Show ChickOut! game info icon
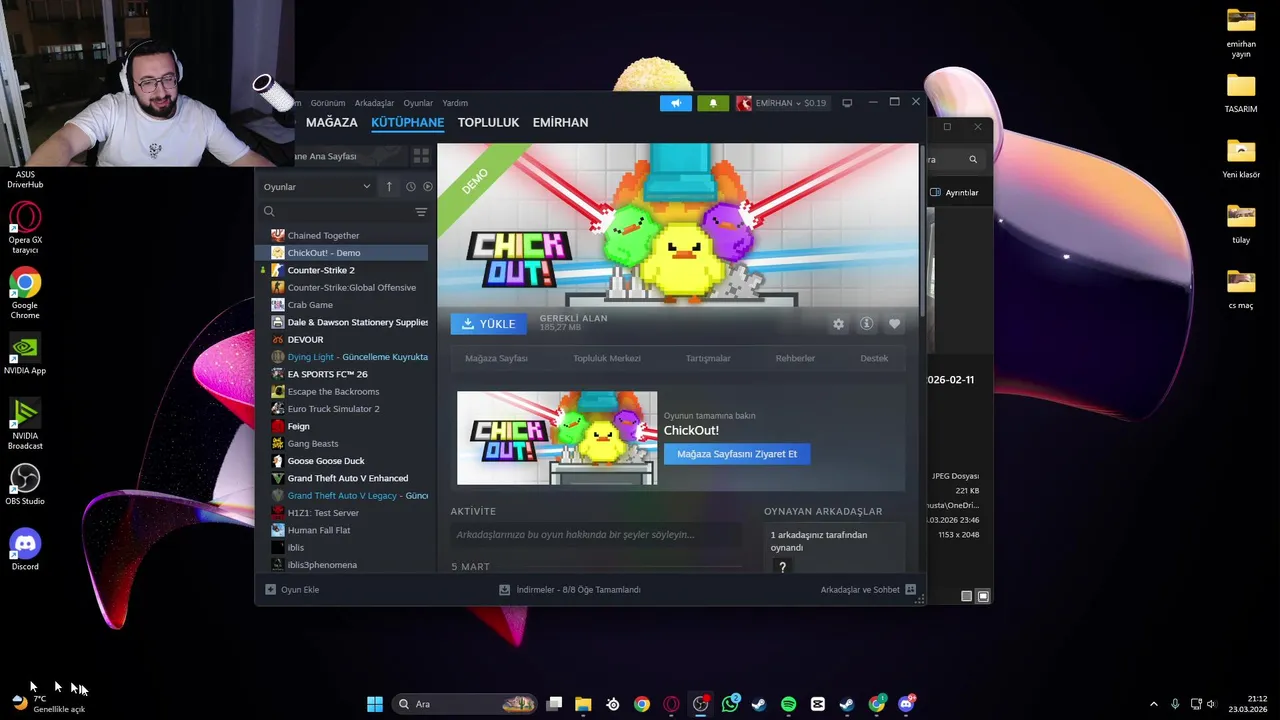Image resolution: width=1280 pixels, height=720 pixels. tap(867, 324)
